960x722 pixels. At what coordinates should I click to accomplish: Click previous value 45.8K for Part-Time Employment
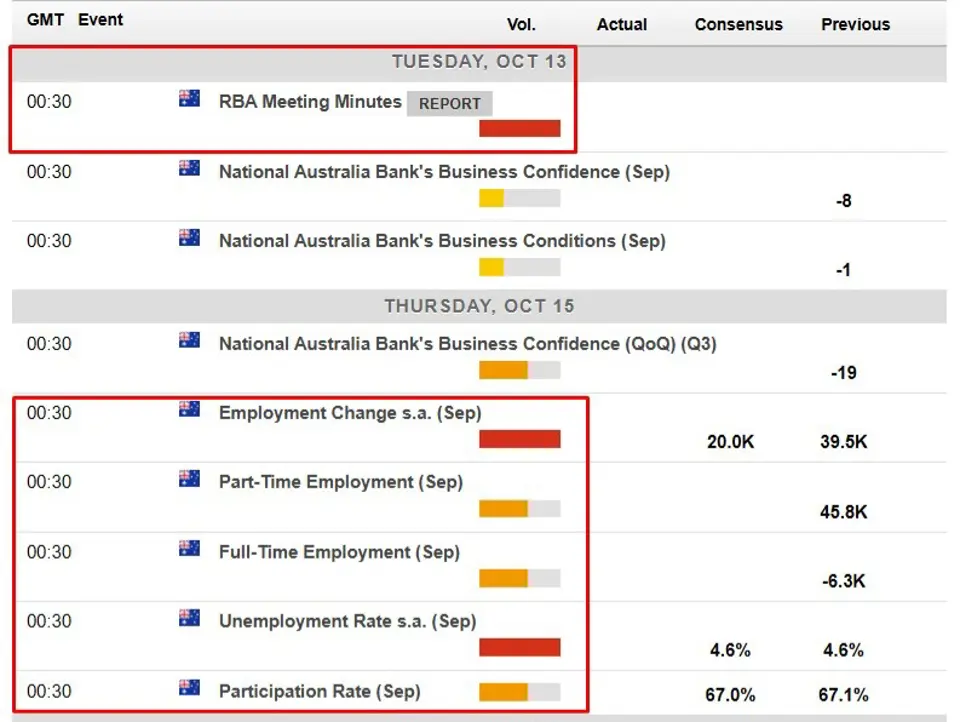pos(844,512)
